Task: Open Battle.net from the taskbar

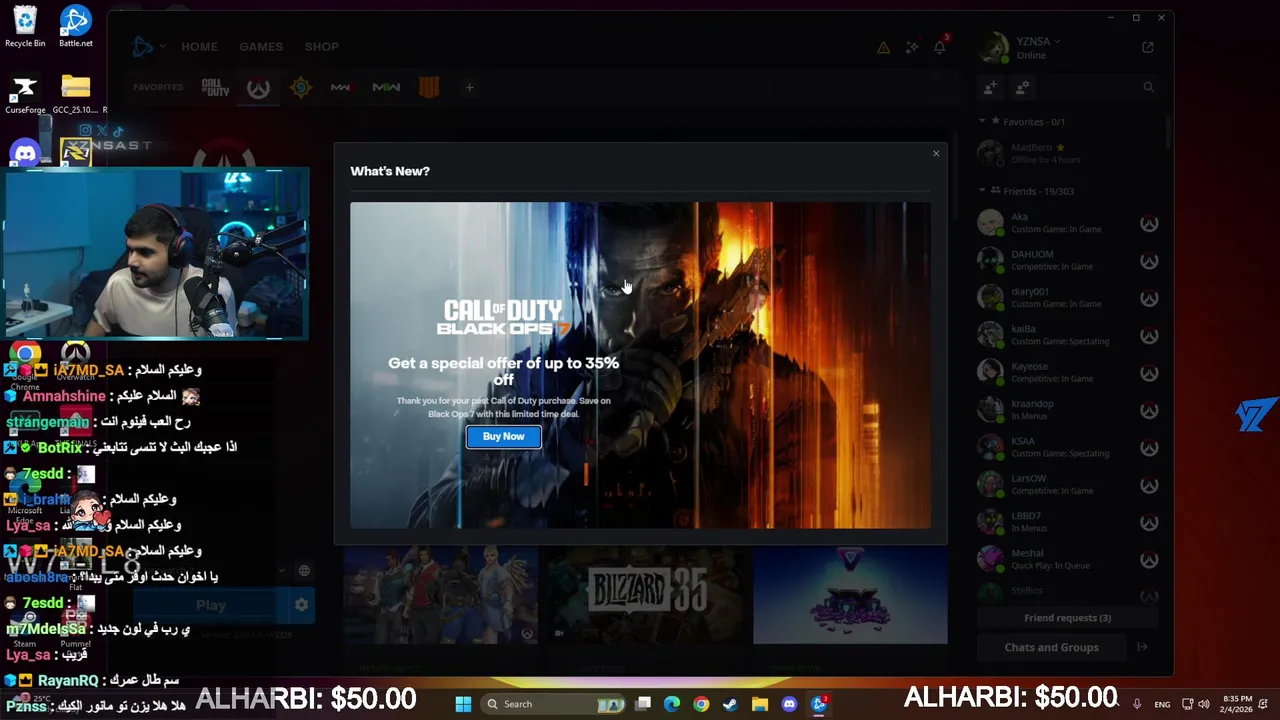Action: pyautogui.click(x=819, y=704)
